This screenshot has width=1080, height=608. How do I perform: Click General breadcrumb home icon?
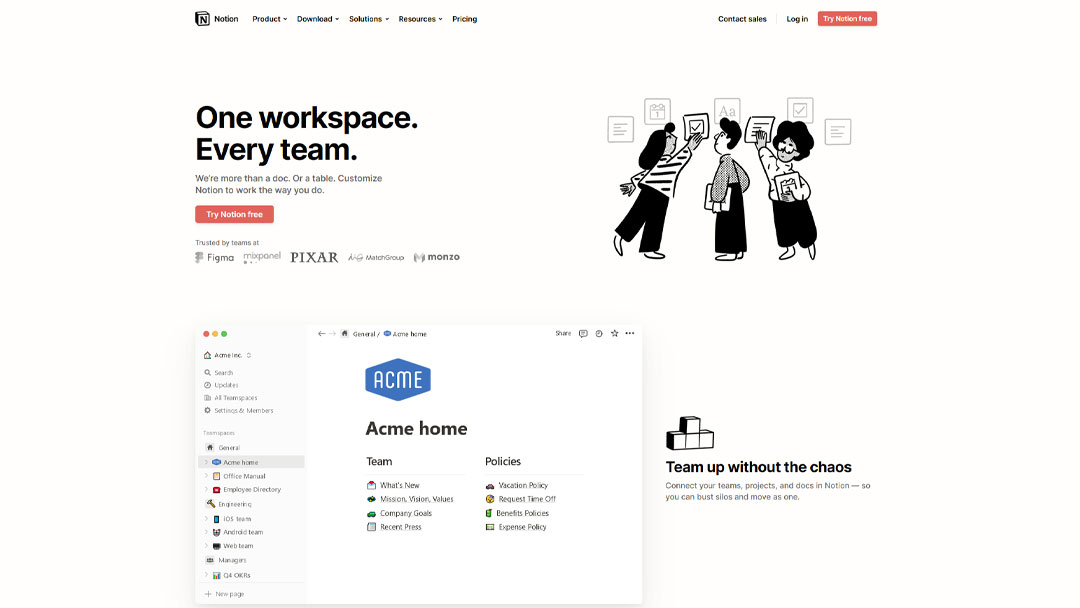click(x=344, y=333)
